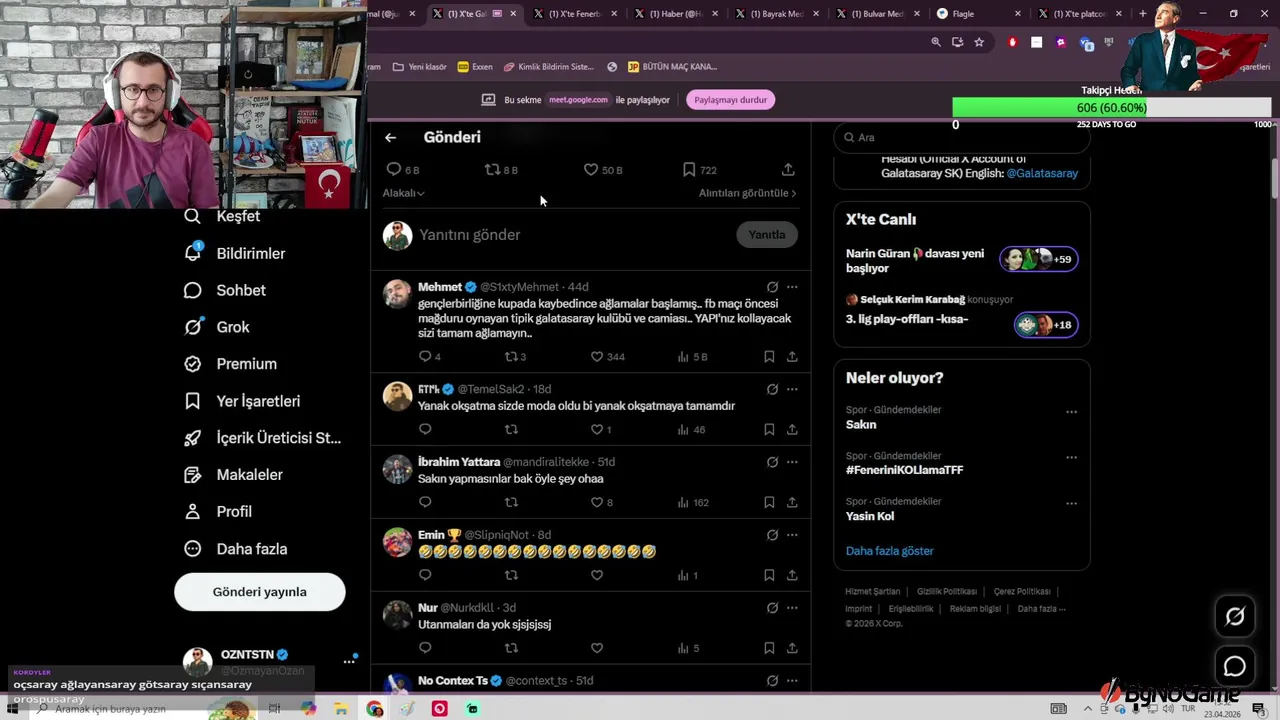
Task: Bookmark the main post showing 722
Action: pyautogui.click(x=699, y=170)
